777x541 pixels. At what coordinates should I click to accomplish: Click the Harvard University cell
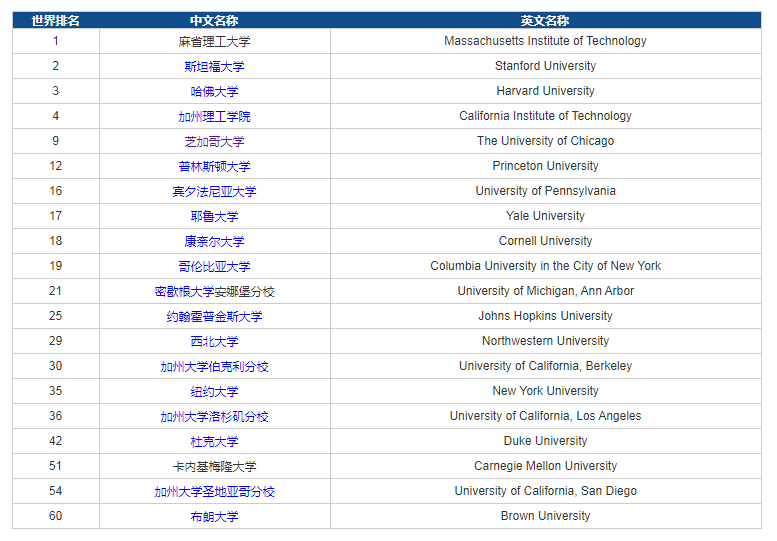(x=545, y=91)
